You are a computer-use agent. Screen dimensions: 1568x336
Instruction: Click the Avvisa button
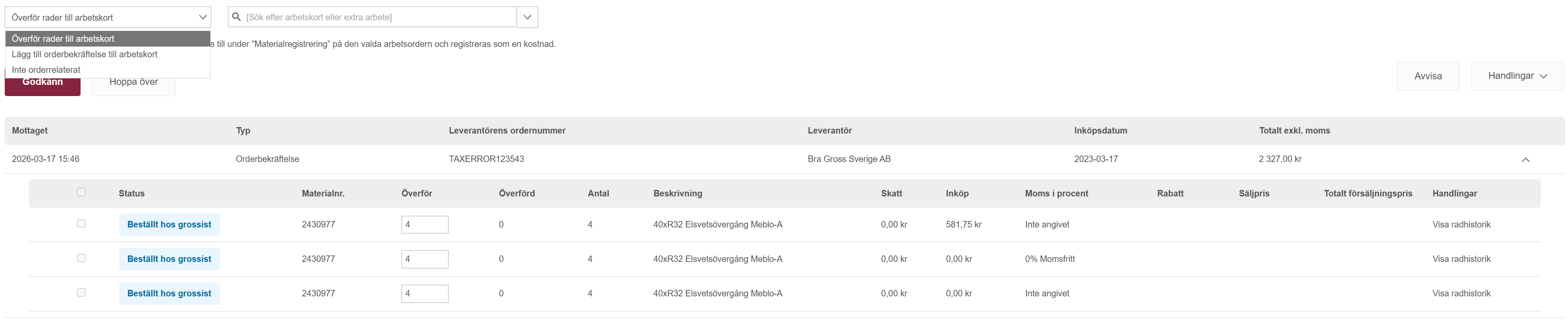1428,76
